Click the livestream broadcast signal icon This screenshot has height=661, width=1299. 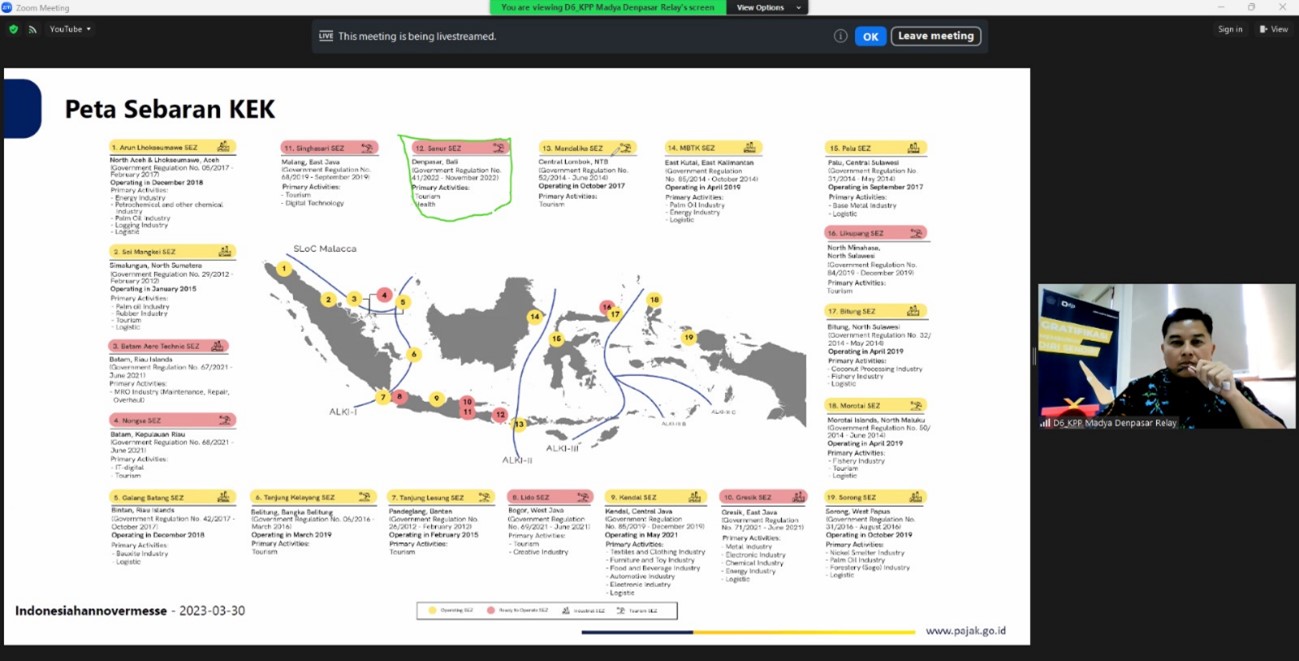pos(32,29)
